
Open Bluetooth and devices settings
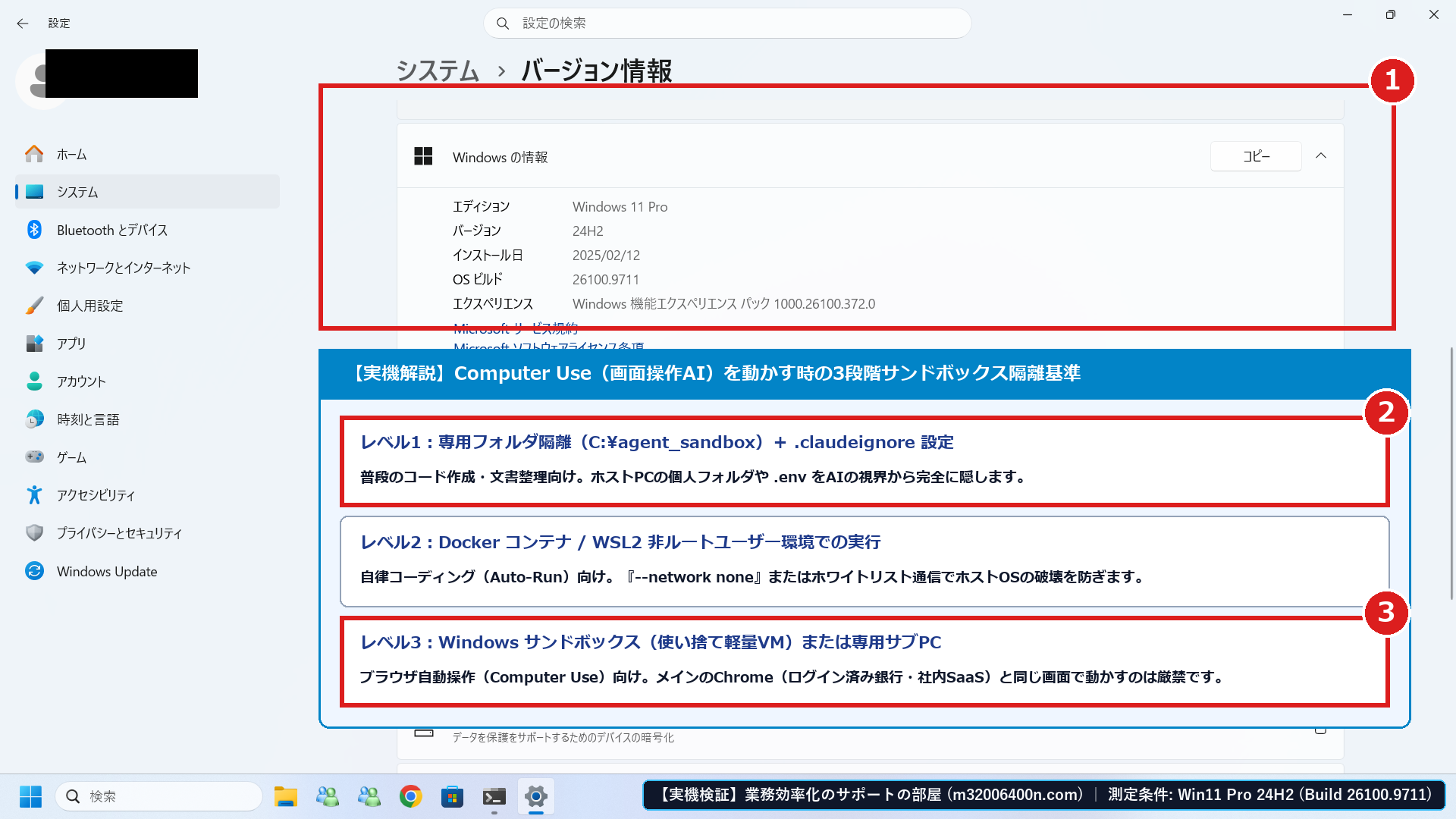(147, 230)
